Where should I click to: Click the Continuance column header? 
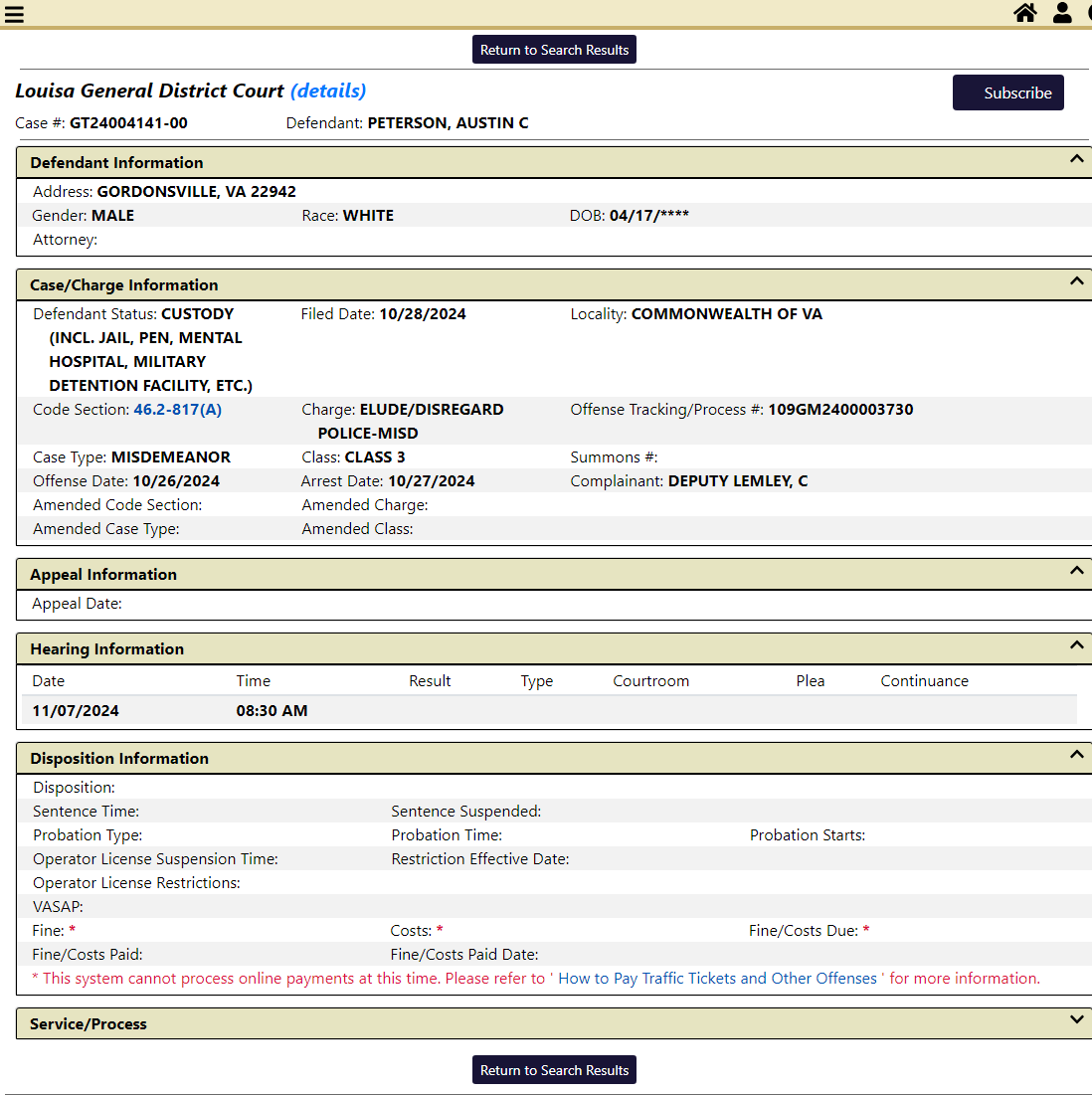[x=925, y=681]
